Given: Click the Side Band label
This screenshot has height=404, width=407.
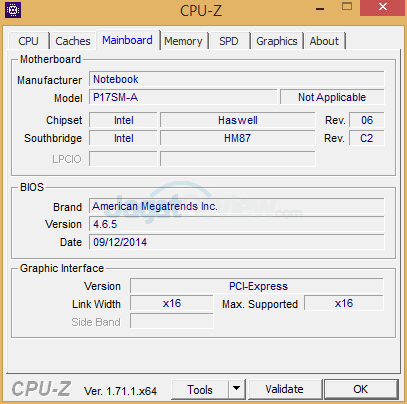Looking at the screenshot, I should (x=96, y=322).
